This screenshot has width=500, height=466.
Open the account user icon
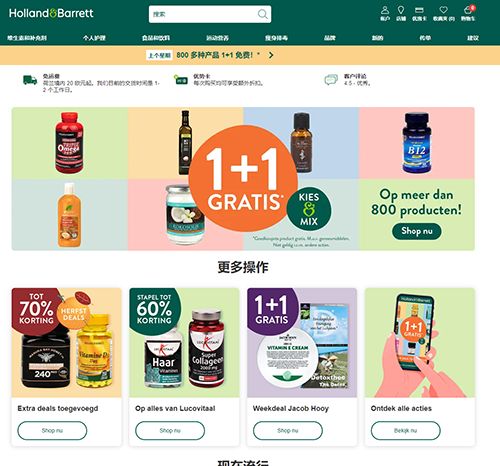tap(385, 10)
